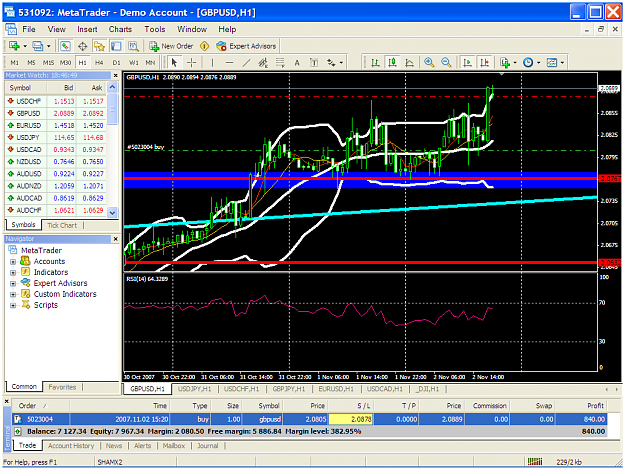Zoom out of the chart
This screenshot has height=470, width=625.
tap(446, 62)
